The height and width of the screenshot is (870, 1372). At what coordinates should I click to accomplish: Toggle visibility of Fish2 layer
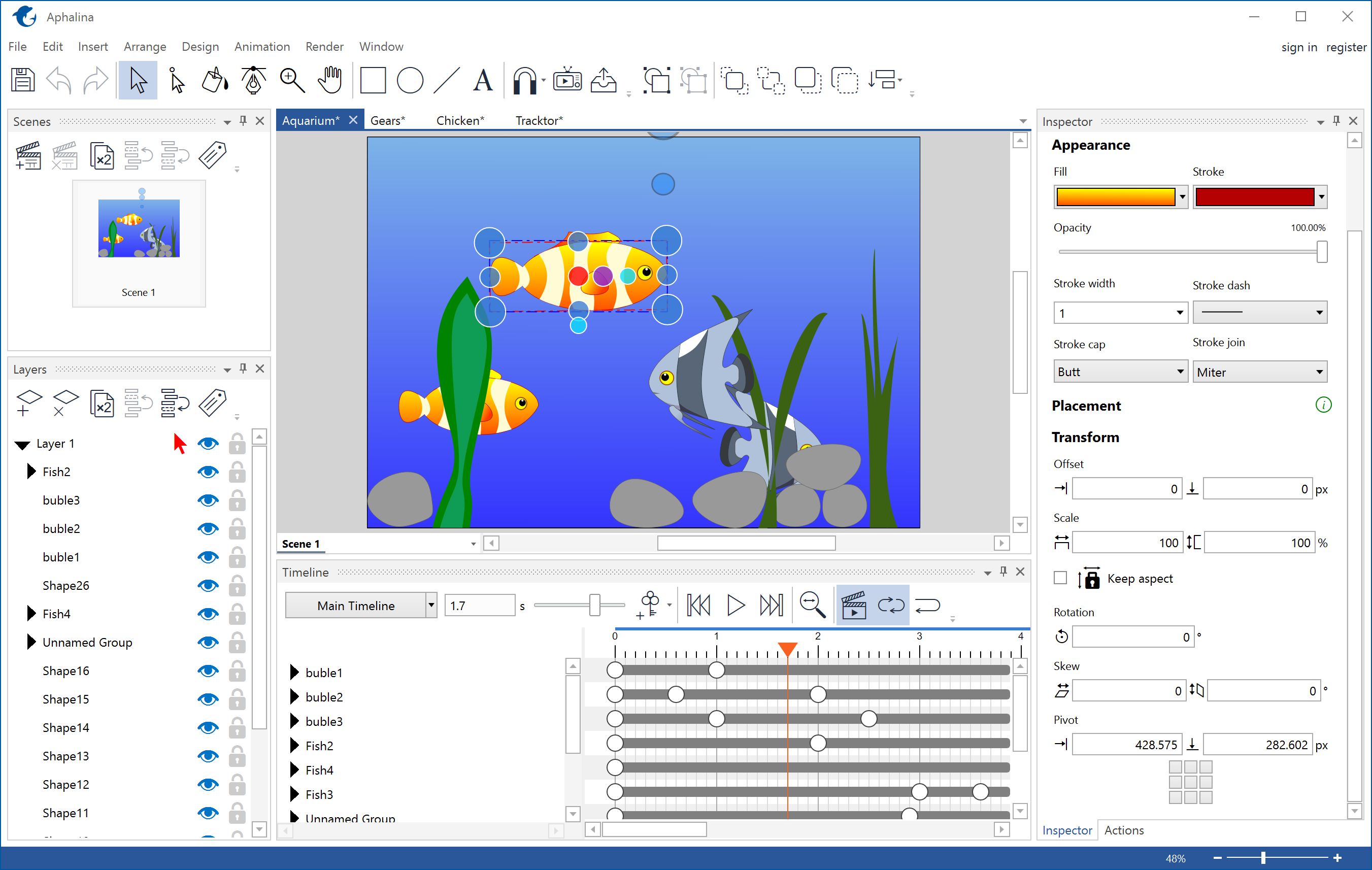(207, 472)
